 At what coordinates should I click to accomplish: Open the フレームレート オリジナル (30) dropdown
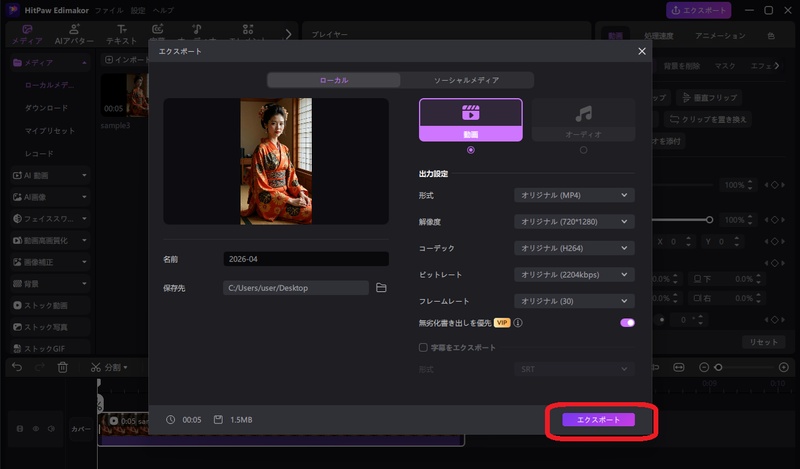574,301
